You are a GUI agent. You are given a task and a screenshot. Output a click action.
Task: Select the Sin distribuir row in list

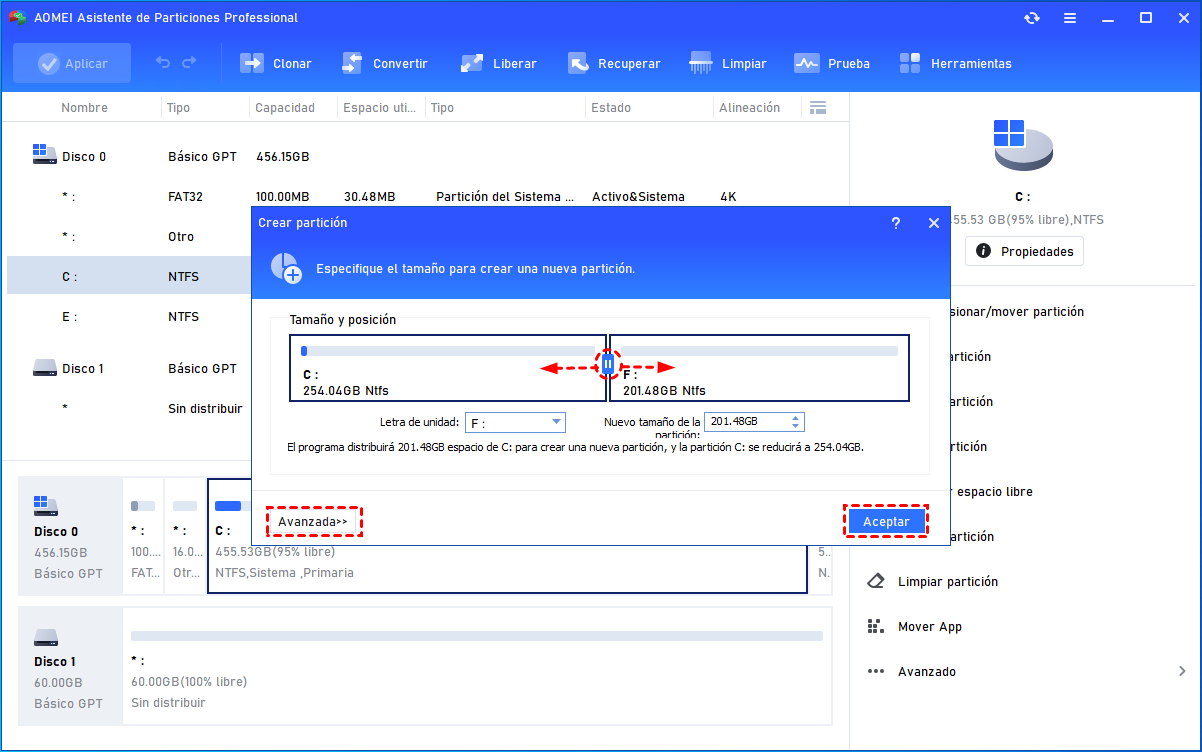pyautogui.click(x=129, y=409)
